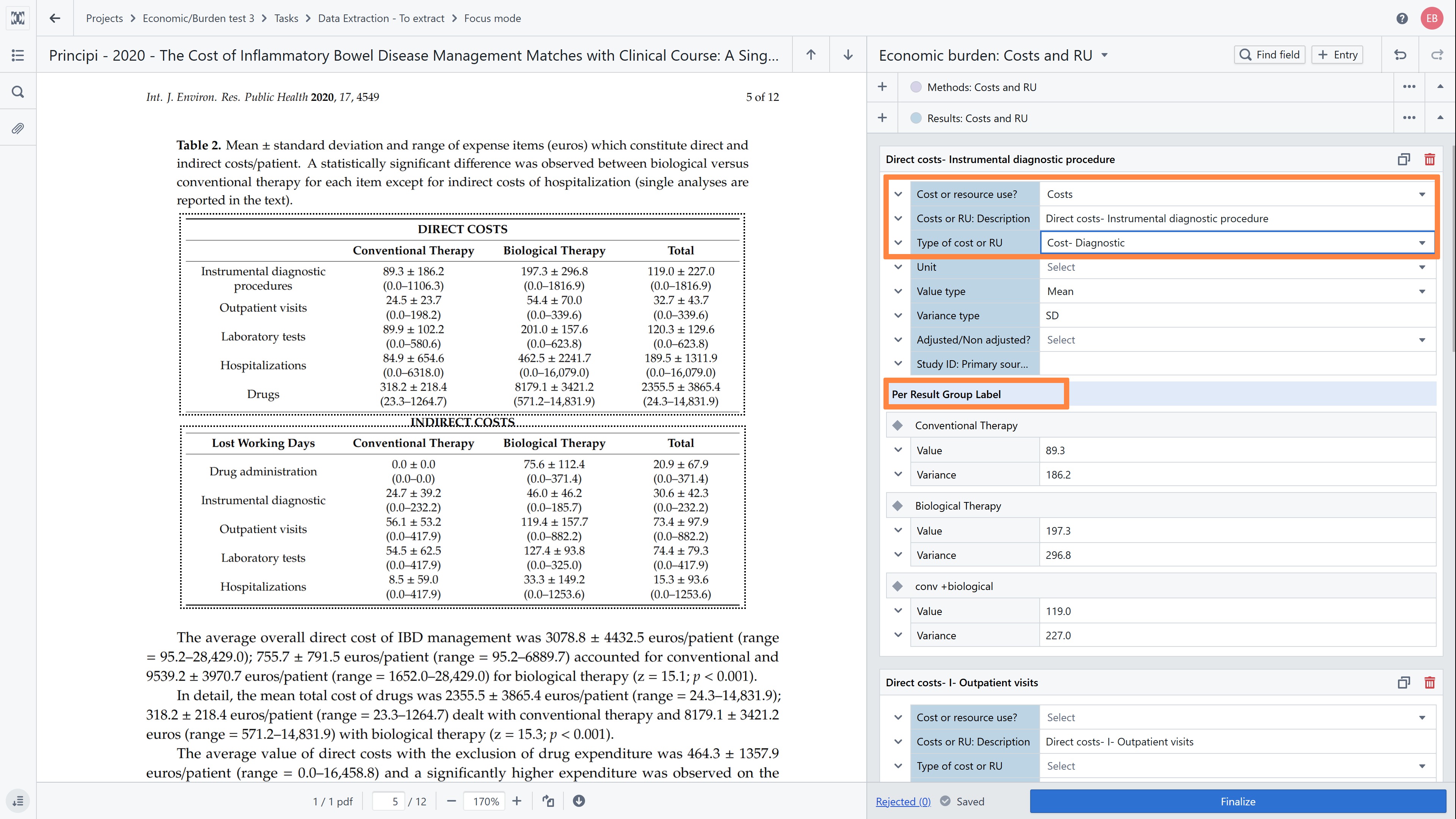Screen dimensions: 1456x819
Task: Click the Find field button
Action: [x=1269, y=55]
